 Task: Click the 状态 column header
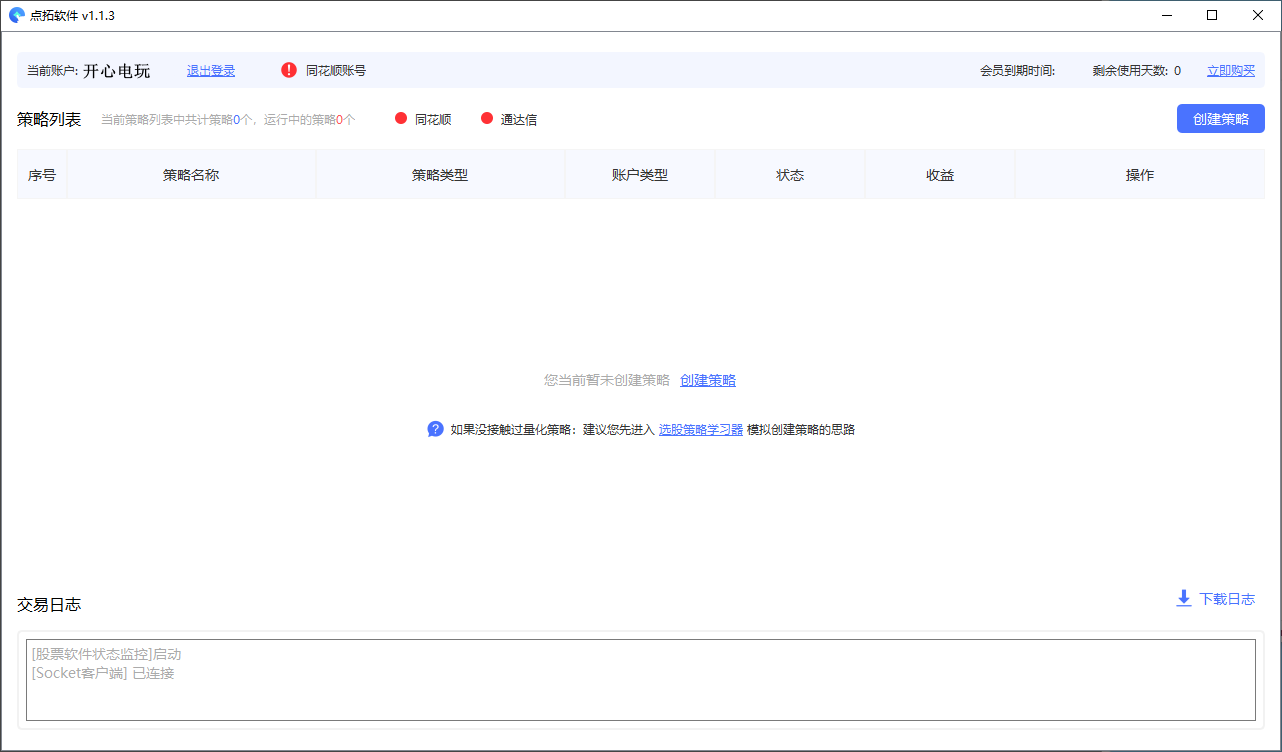(790, 175)
